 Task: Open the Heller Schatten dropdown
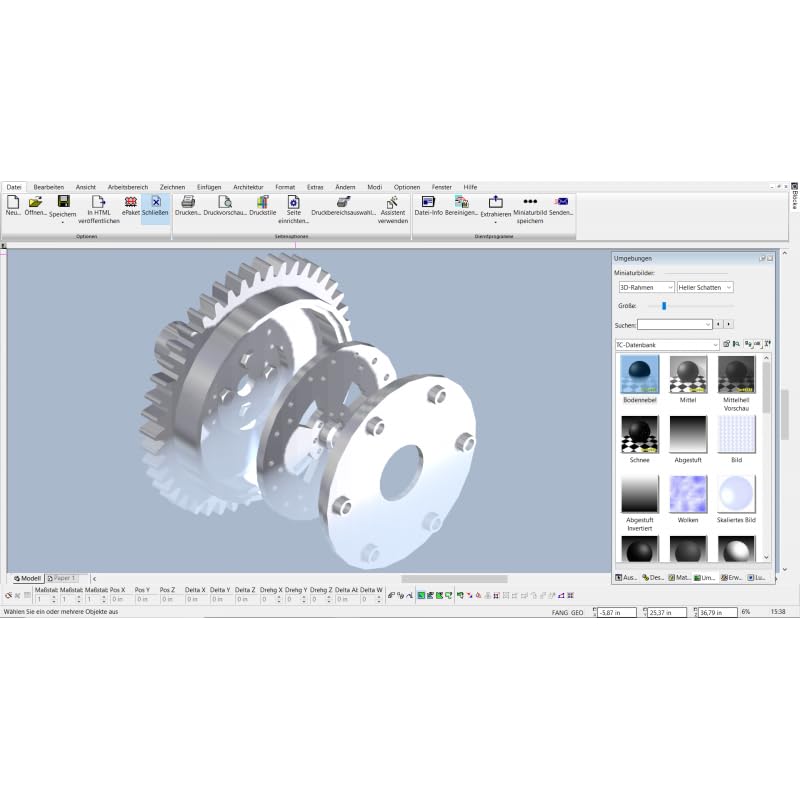(705, 287)
